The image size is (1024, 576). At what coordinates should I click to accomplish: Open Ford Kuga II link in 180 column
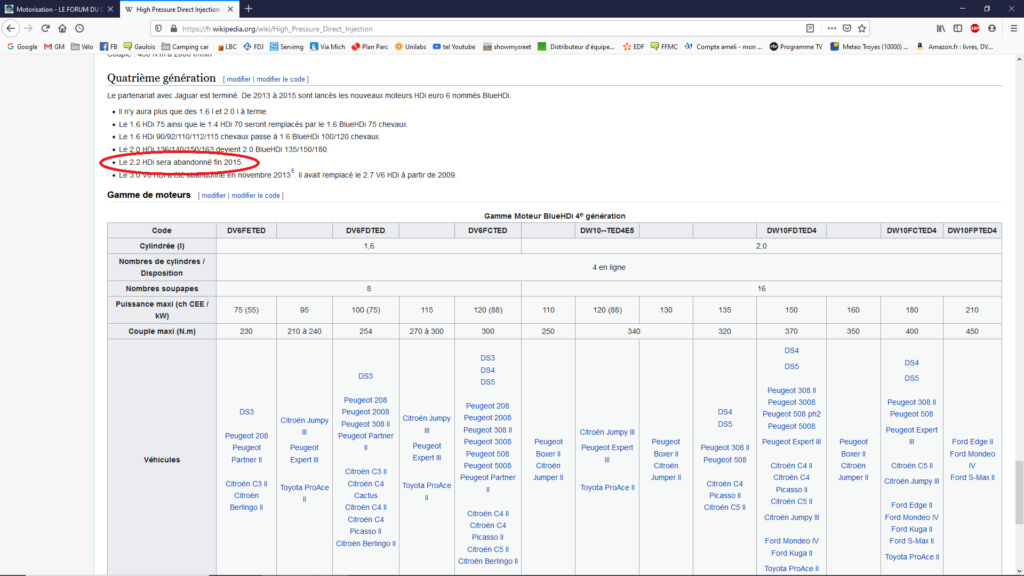[x=912, y=529]
